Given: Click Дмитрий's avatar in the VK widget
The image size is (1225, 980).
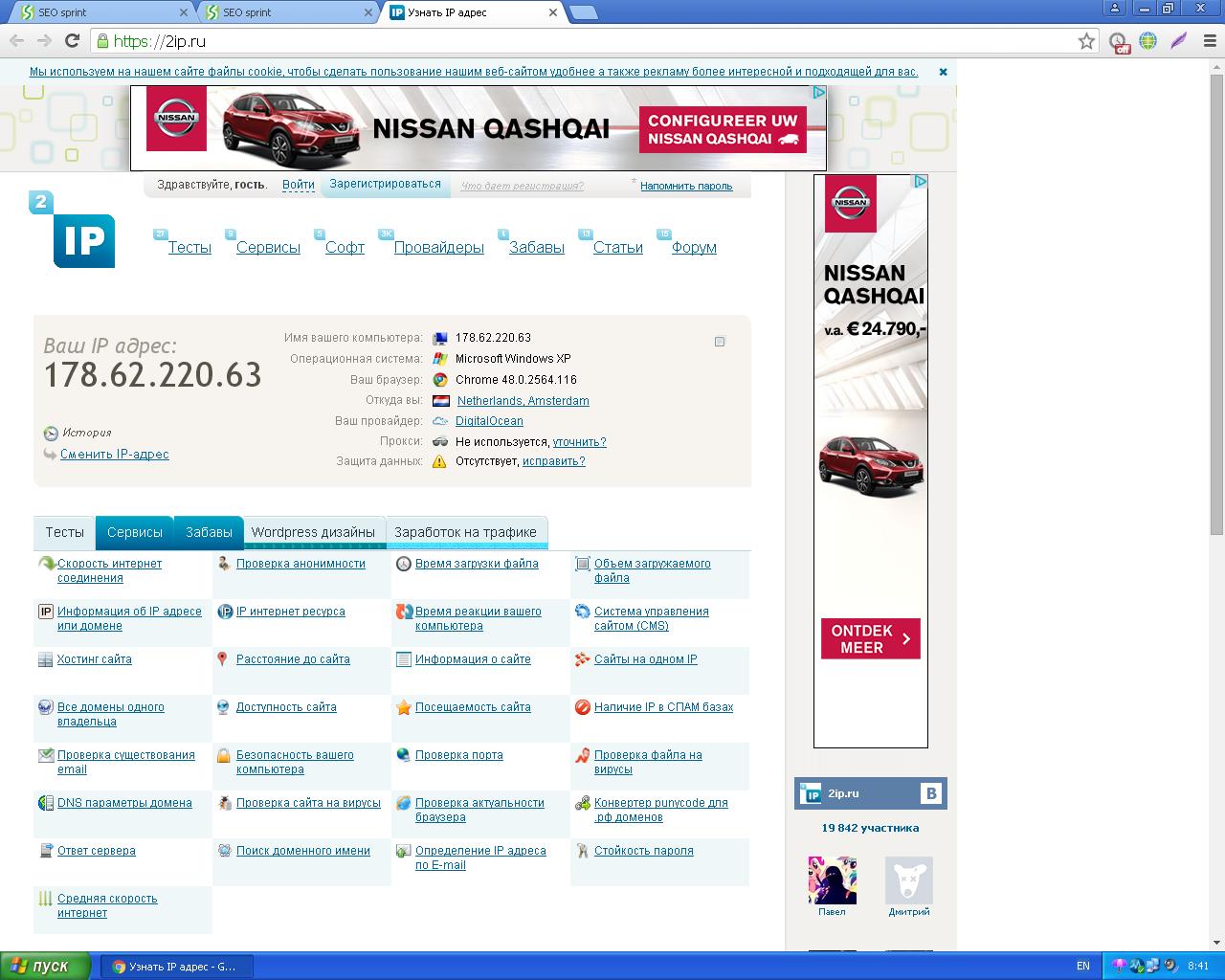Looking at the screenshot, I should click(908, 880).
